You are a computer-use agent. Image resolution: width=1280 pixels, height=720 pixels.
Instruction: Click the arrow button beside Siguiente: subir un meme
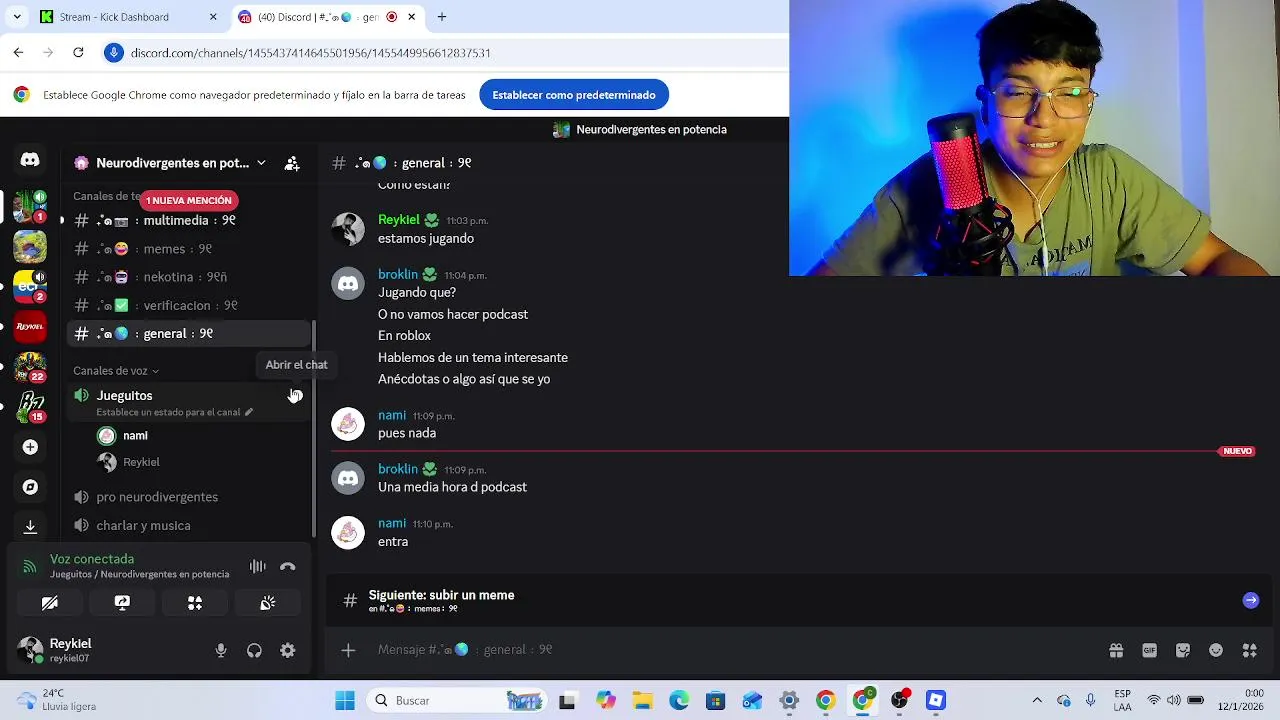[x=1250, y=600]
